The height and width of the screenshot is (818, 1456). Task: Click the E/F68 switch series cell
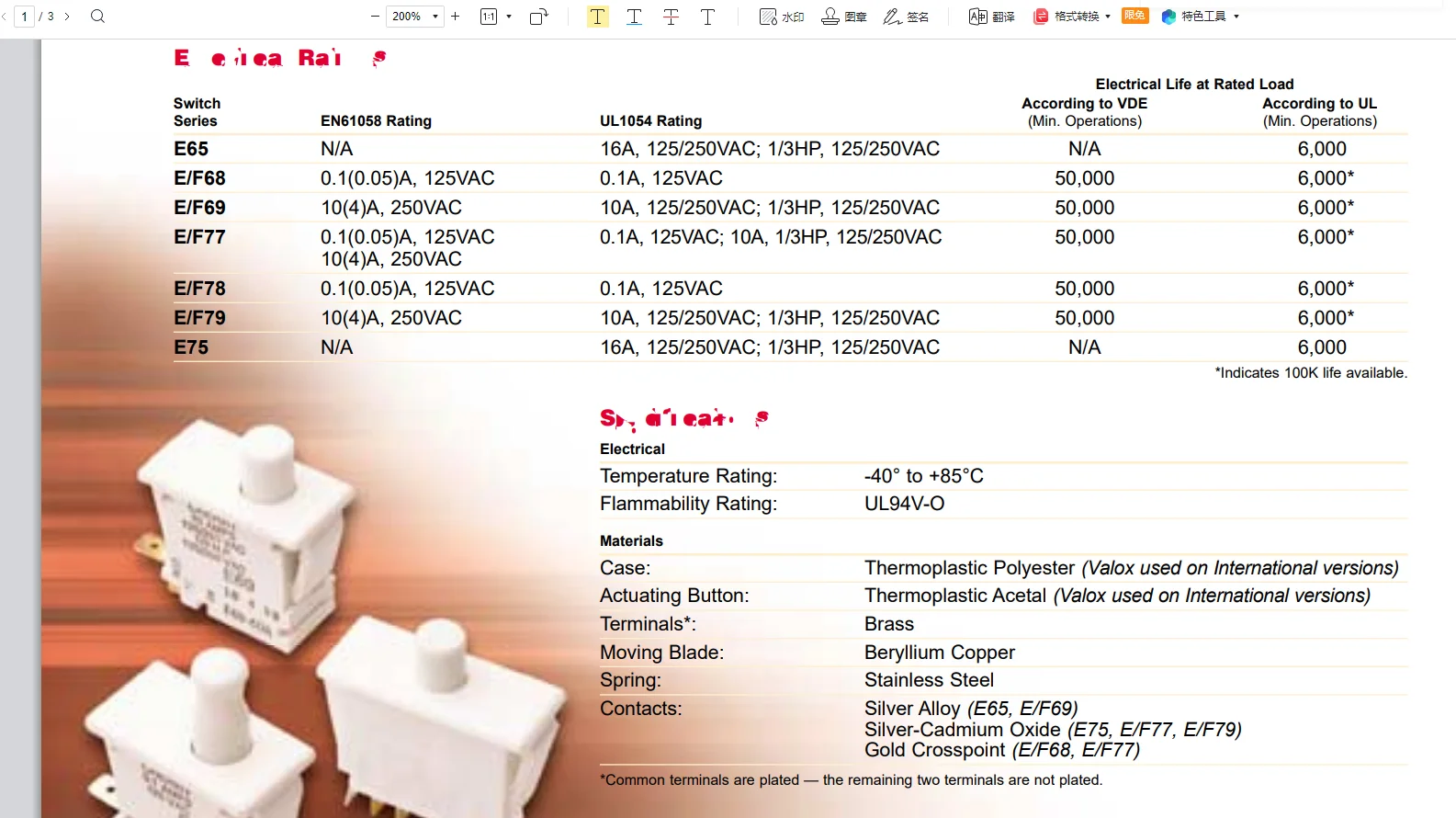(199, 178)
